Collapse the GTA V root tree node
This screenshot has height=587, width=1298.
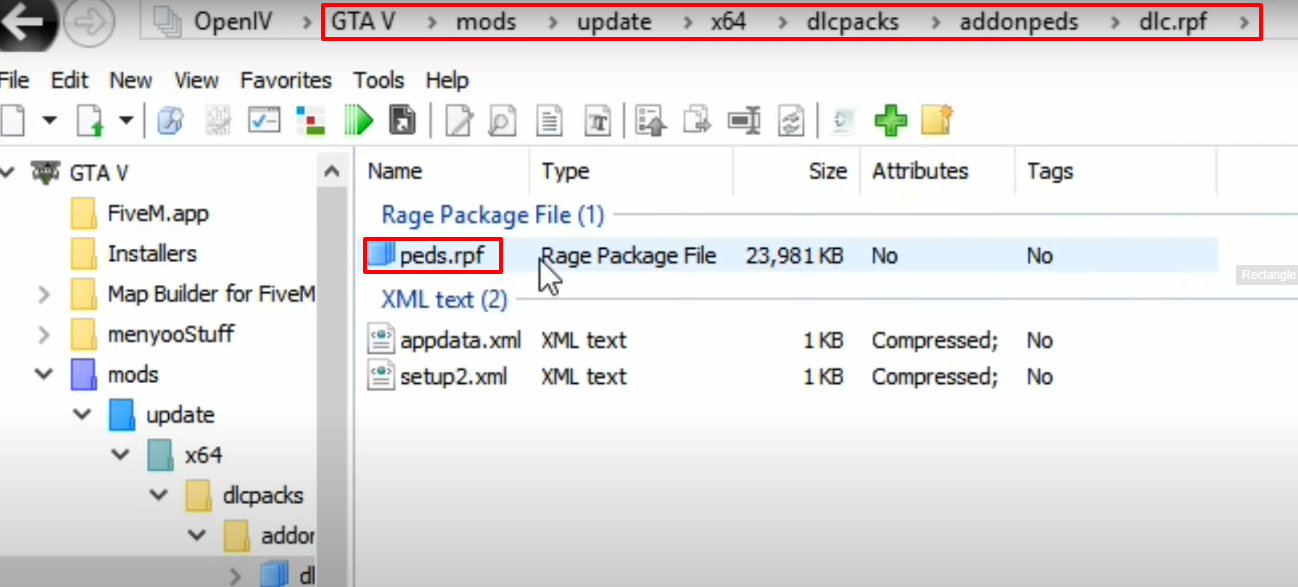[8, 172]
